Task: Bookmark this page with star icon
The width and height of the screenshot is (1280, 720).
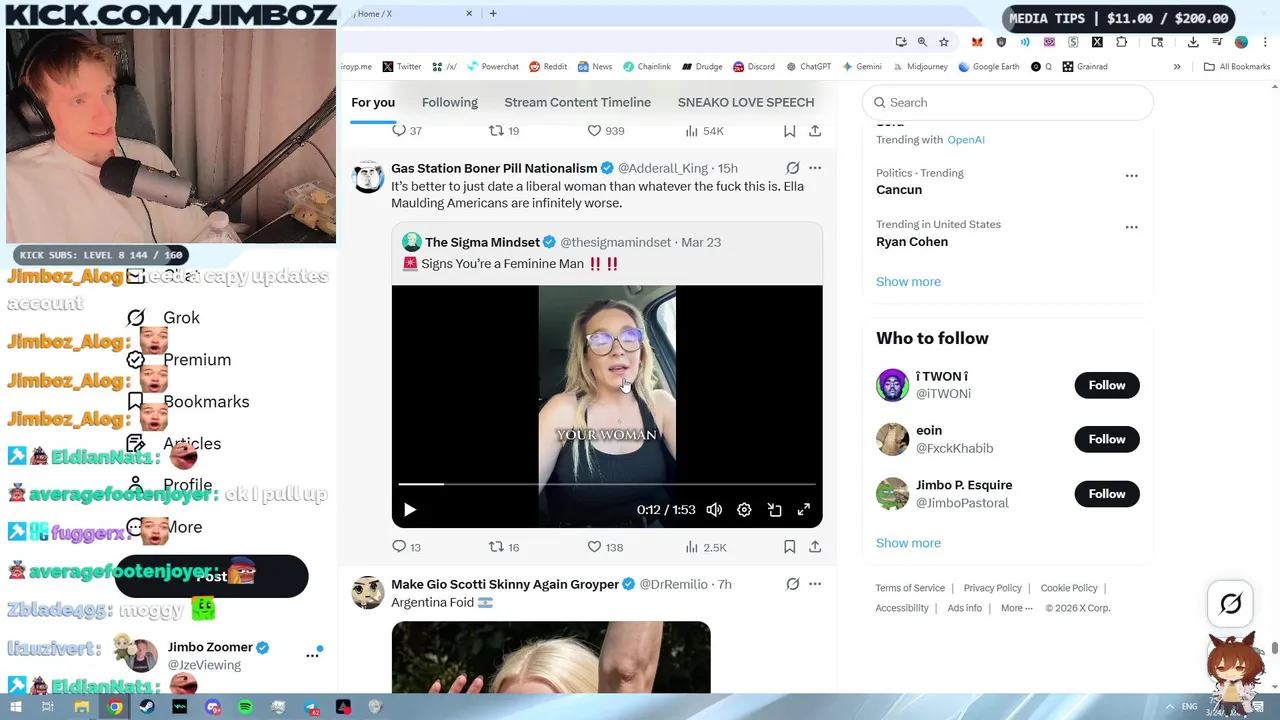Action: pos(943,42)
